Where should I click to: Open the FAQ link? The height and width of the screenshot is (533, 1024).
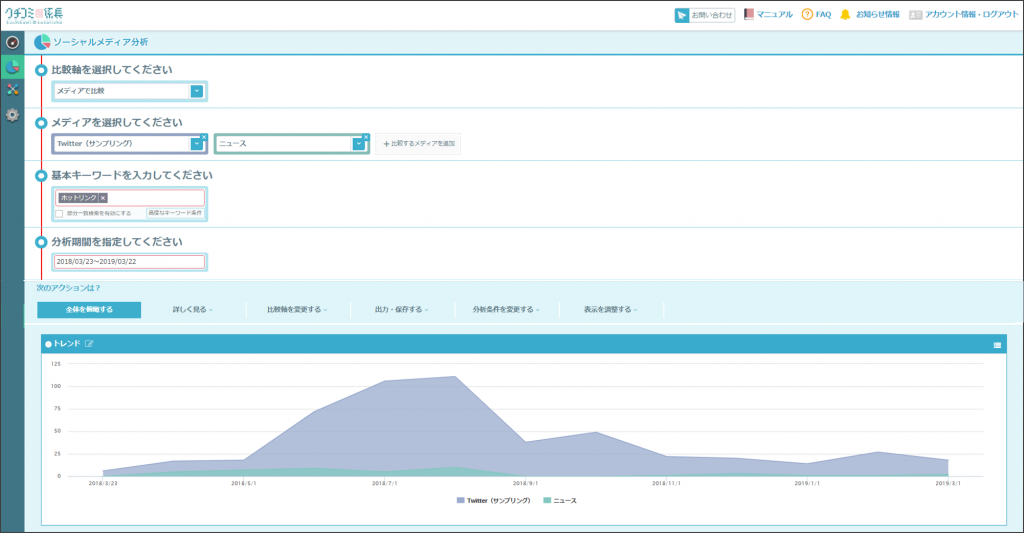823,14
